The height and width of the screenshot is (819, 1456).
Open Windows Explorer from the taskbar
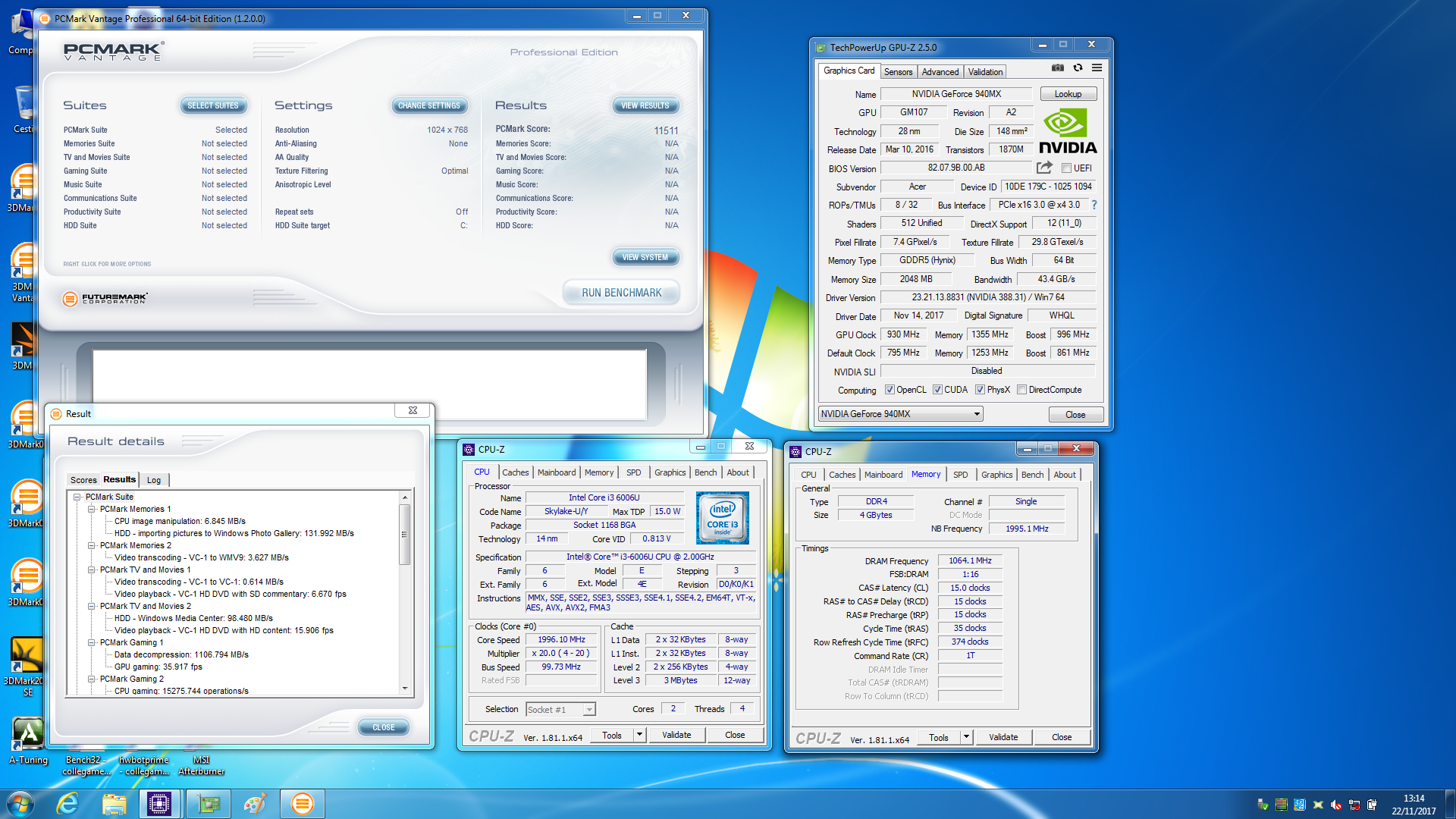coord(115,804)
